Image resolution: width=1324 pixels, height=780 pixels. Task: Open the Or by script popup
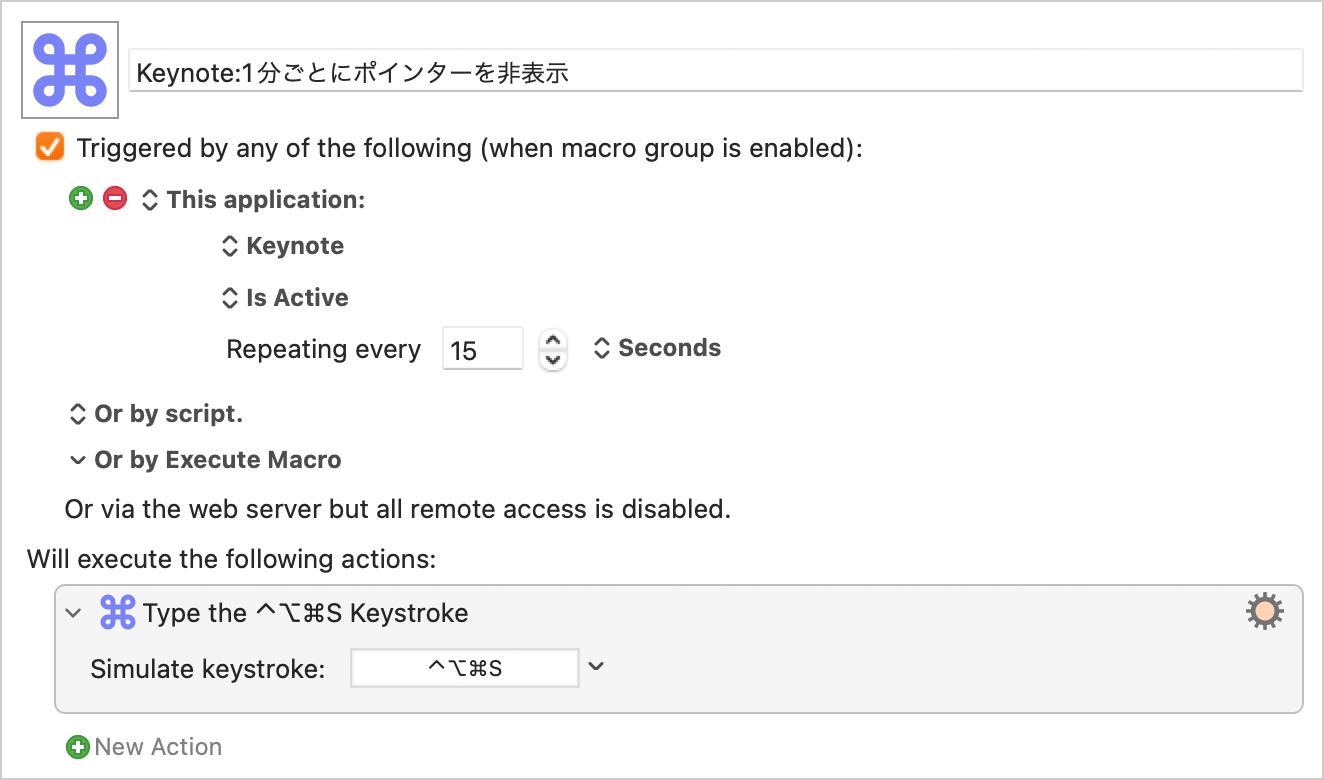point(156,413)
